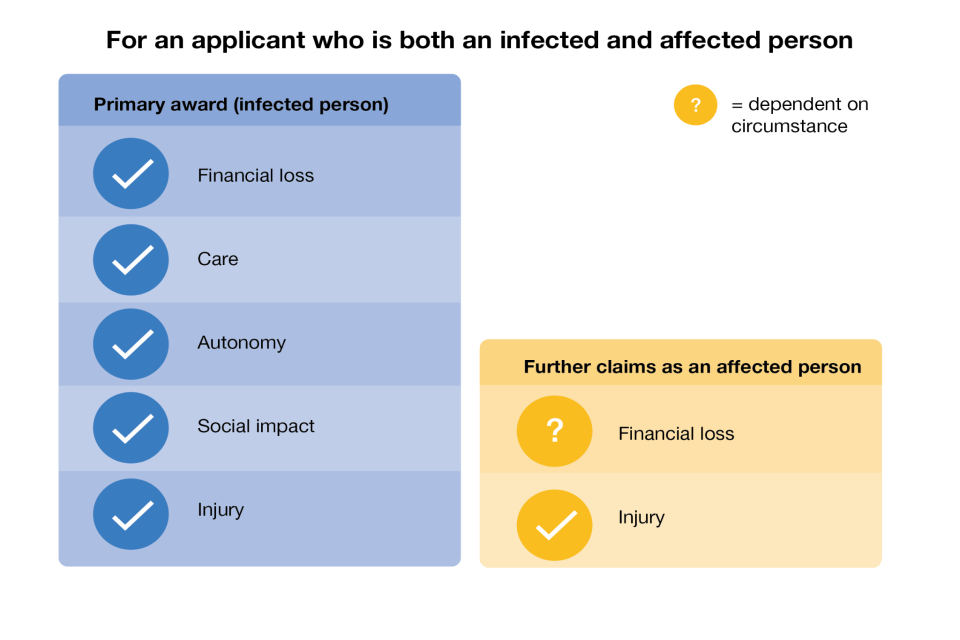Click the 'dependent on circumstance' legend text
Image resolution: width=960 pixels, height=640 pixels.
[798, 115]
